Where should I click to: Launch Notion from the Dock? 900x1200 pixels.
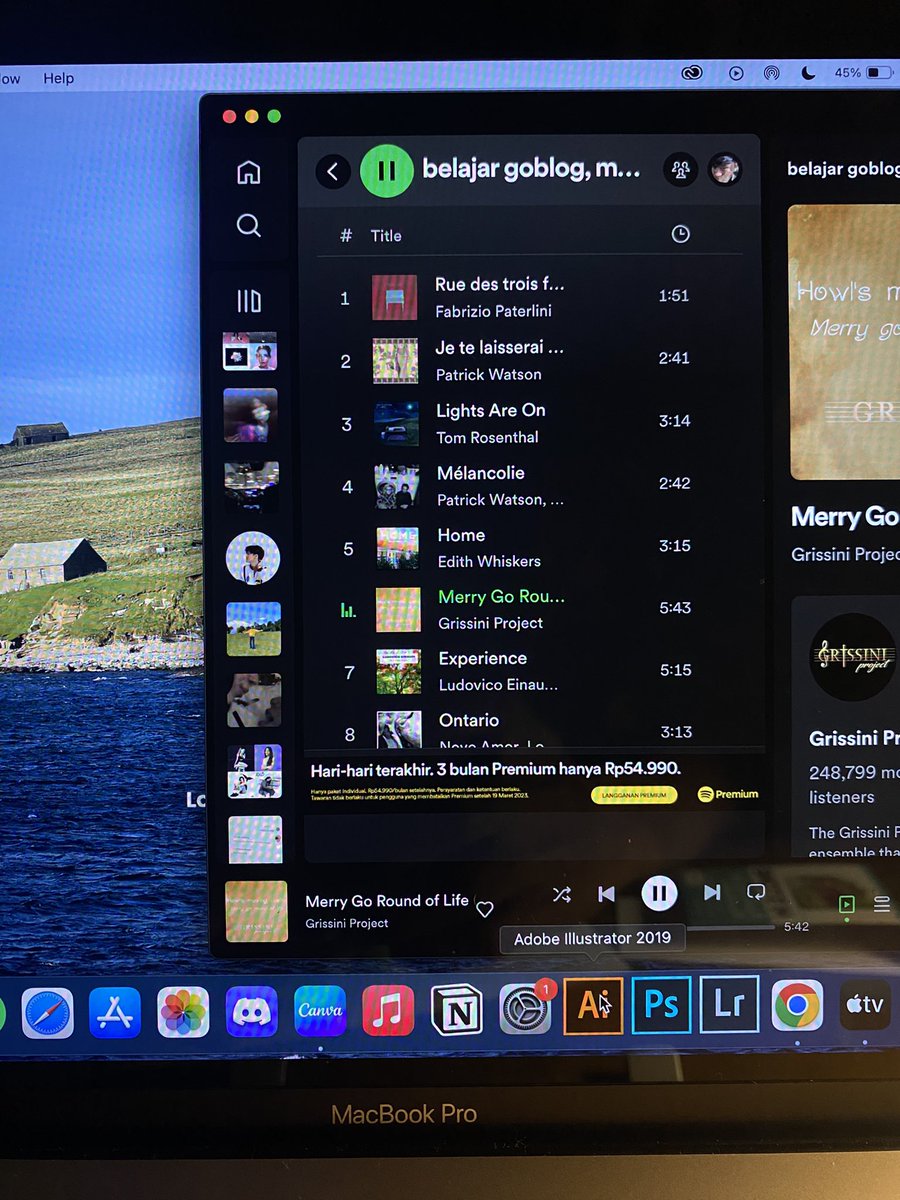[x=457, y=1009]
